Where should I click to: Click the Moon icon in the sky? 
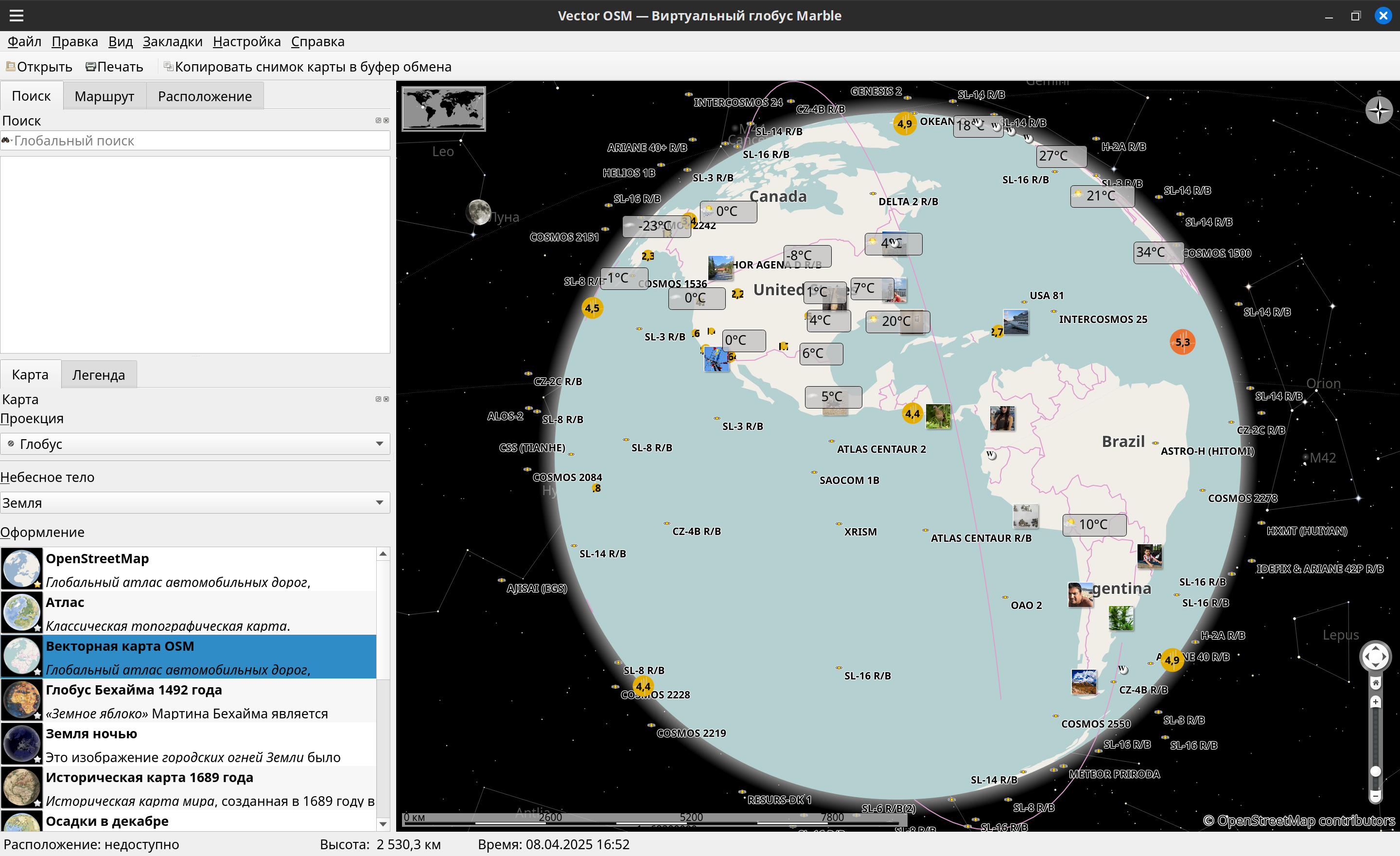click(478, 212)
